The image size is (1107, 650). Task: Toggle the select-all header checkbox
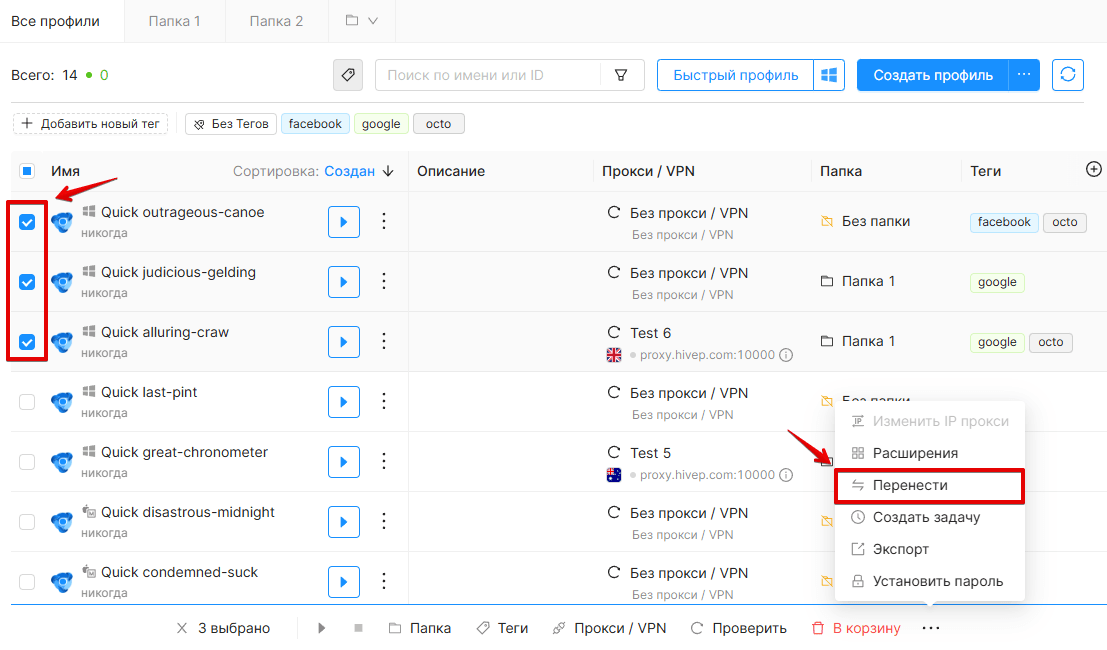27,171
